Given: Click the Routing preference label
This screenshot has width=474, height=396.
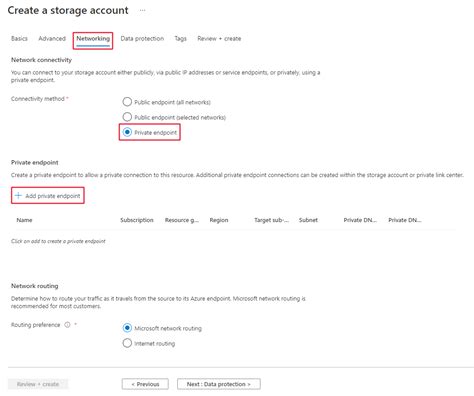Looking at the screenshot, I should pyautogui.click(x=35, y=325).
